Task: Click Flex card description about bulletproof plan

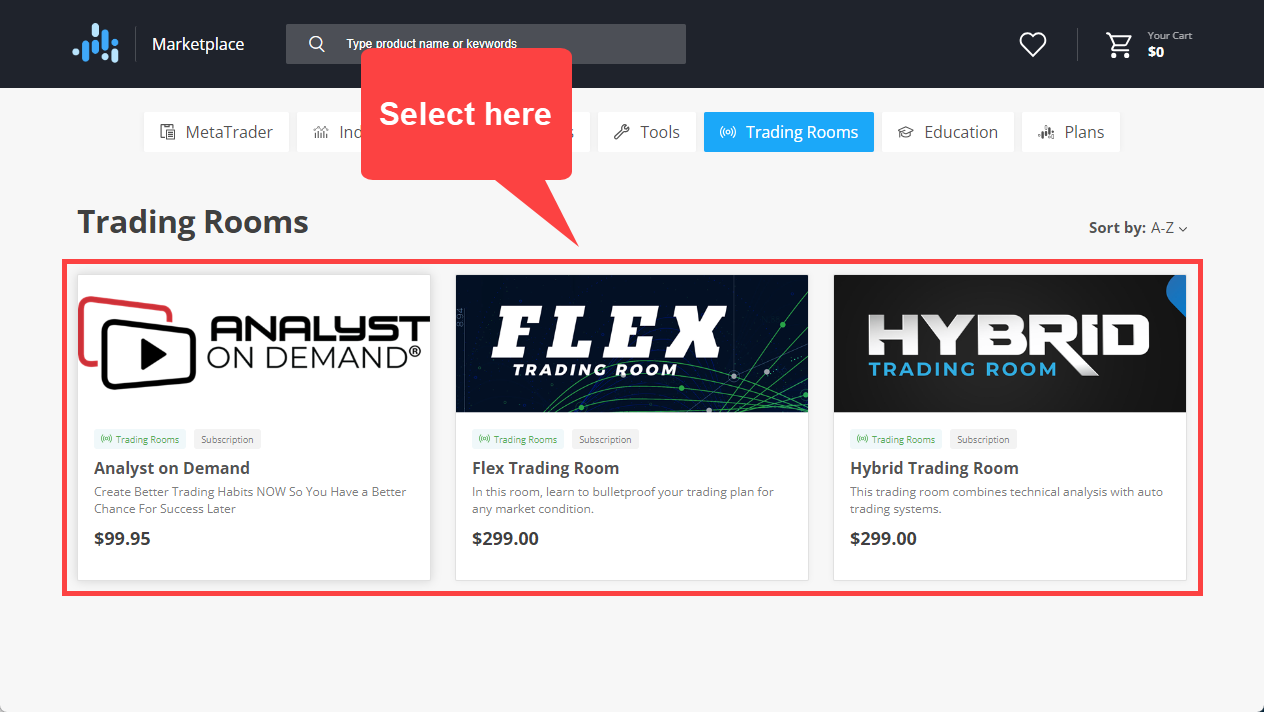Action: point(623,500)
